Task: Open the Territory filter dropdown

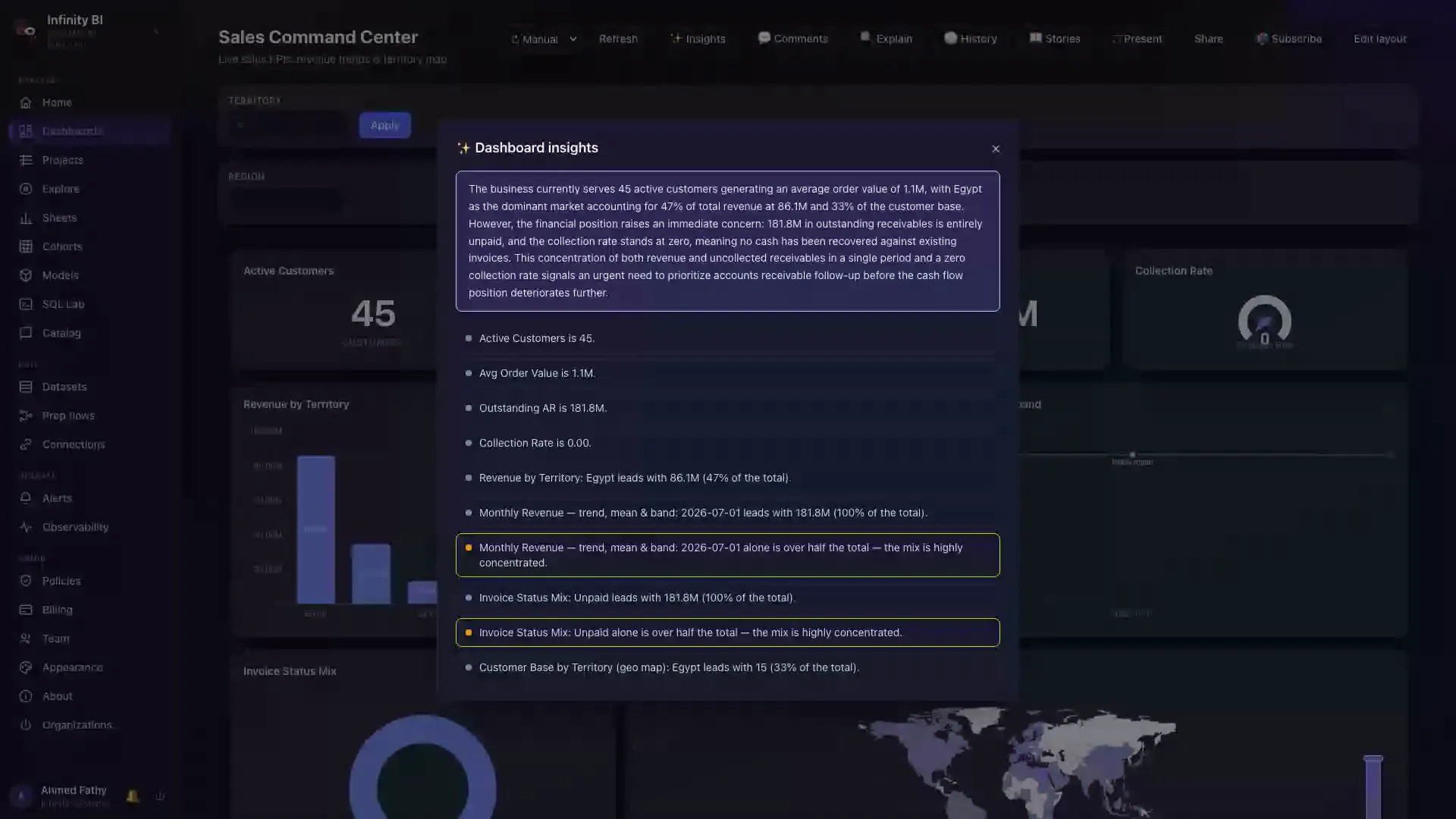Action: tap(288, 125)
